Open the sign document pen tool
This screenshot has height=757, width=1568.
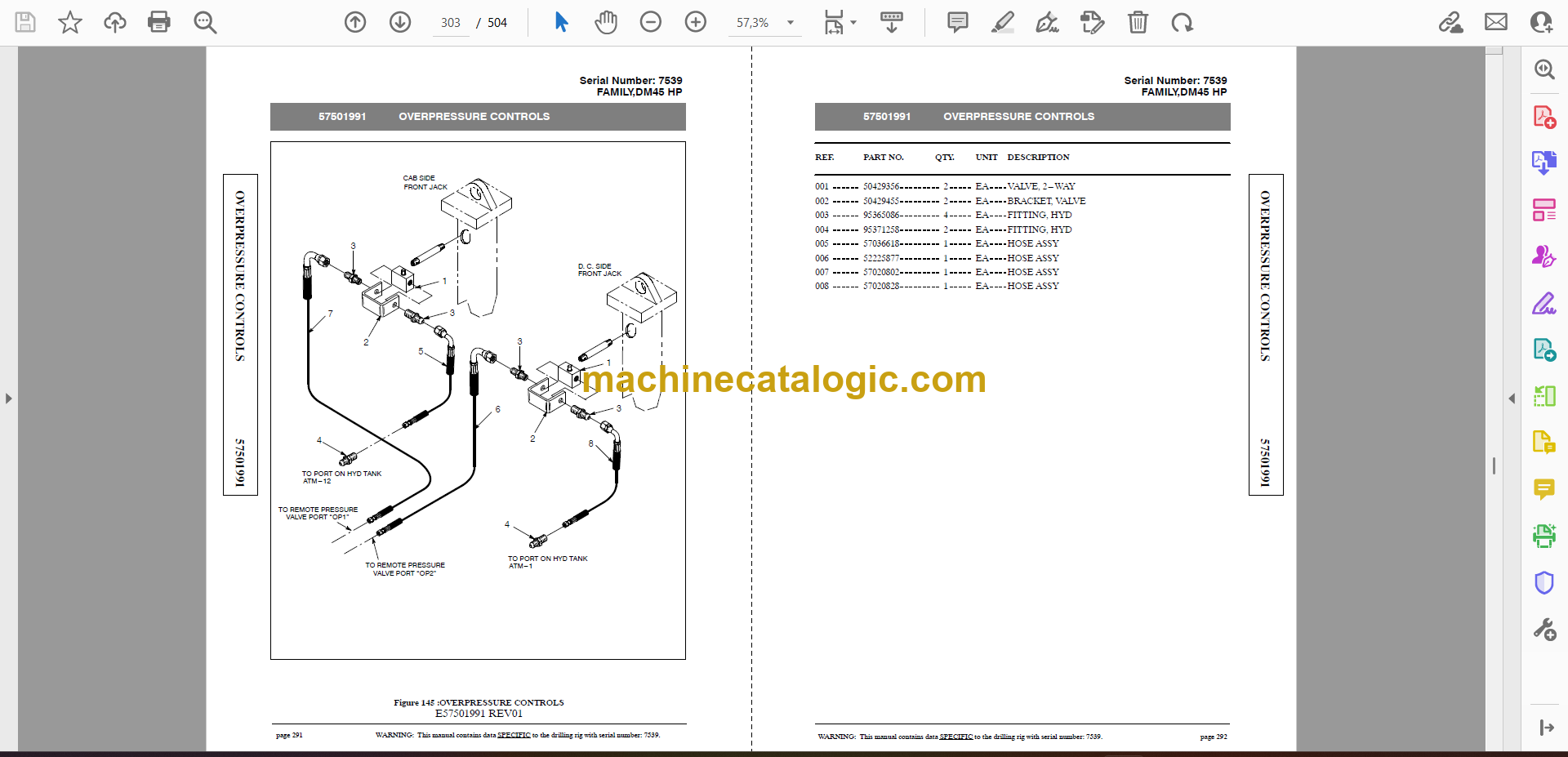(x=1047, y=22)
